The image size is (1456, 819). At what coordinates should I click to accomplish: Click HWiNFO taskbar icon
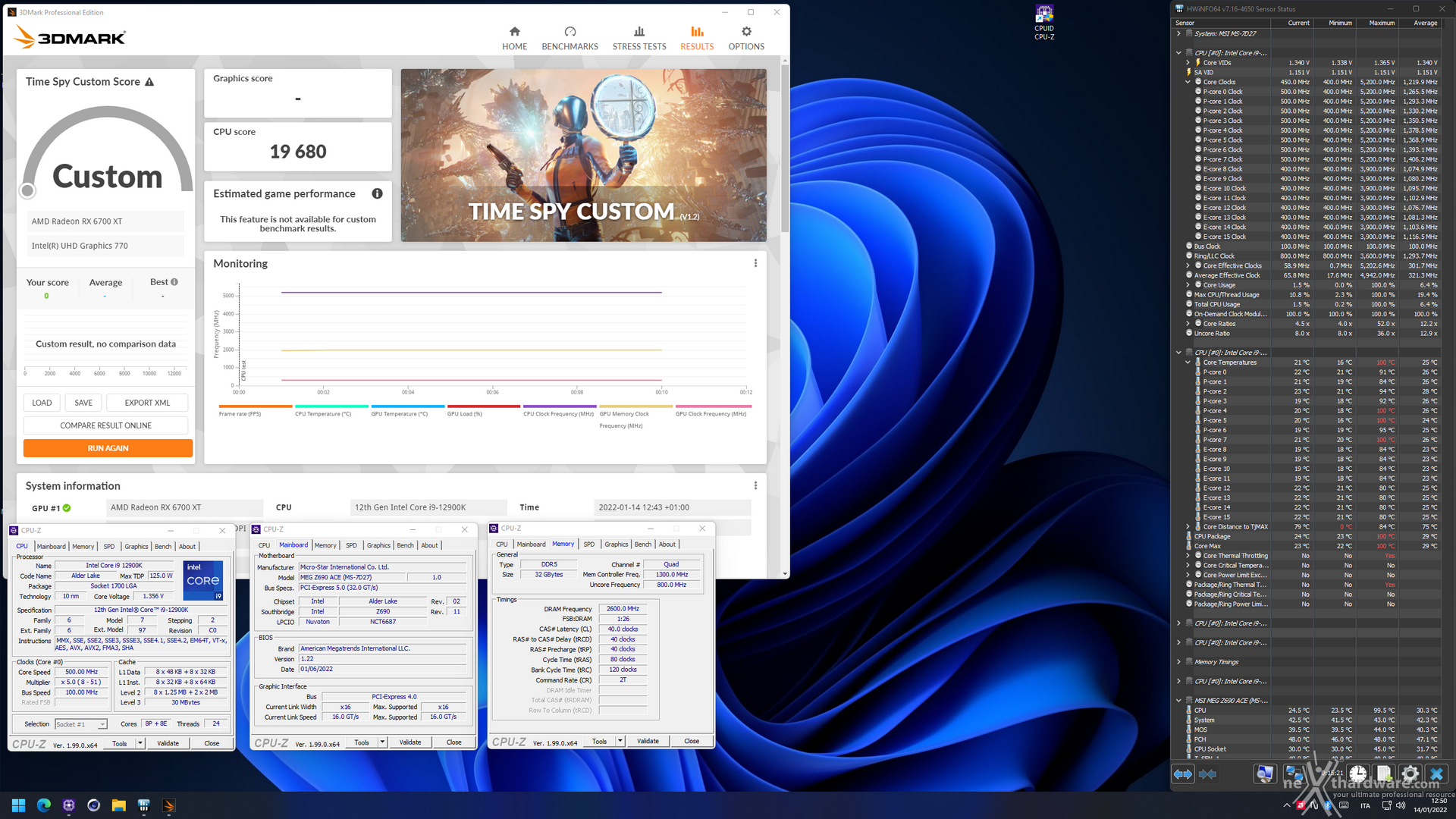coord(144,805)
